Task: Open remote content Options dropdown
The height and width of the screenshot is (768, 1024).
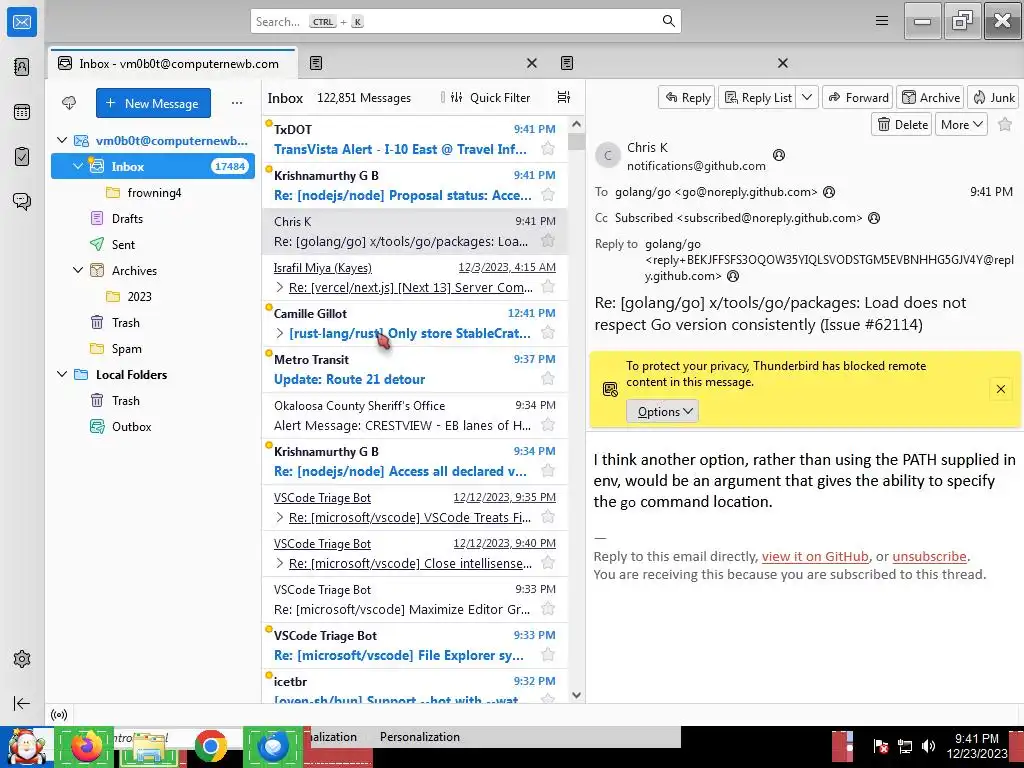Action: 662,411
